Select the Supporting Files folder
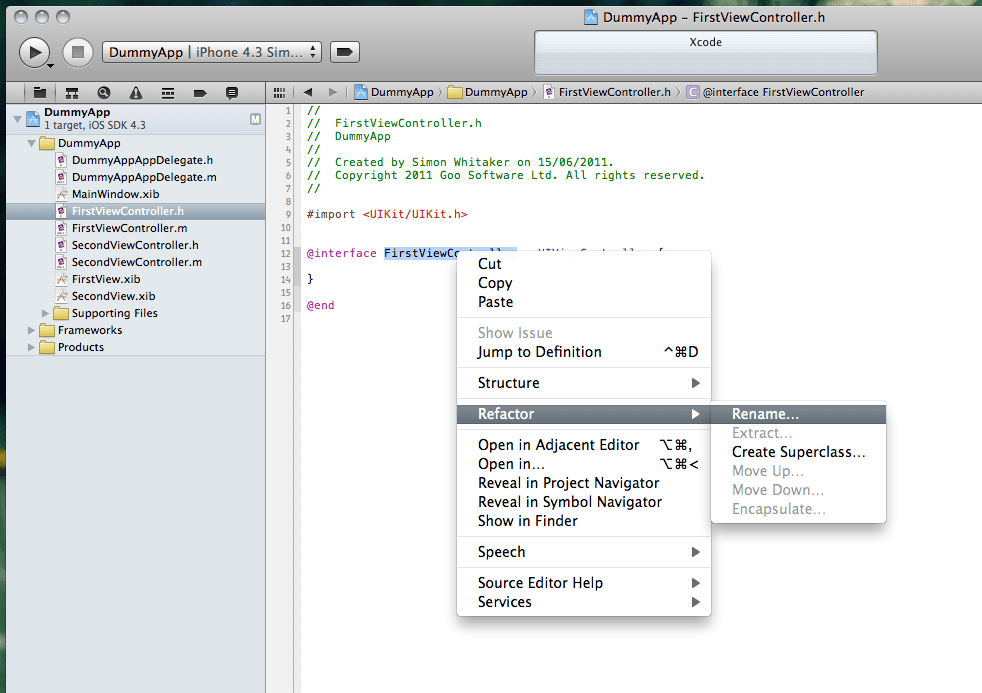Screen dimensions: 982x693 coord(135,313)
